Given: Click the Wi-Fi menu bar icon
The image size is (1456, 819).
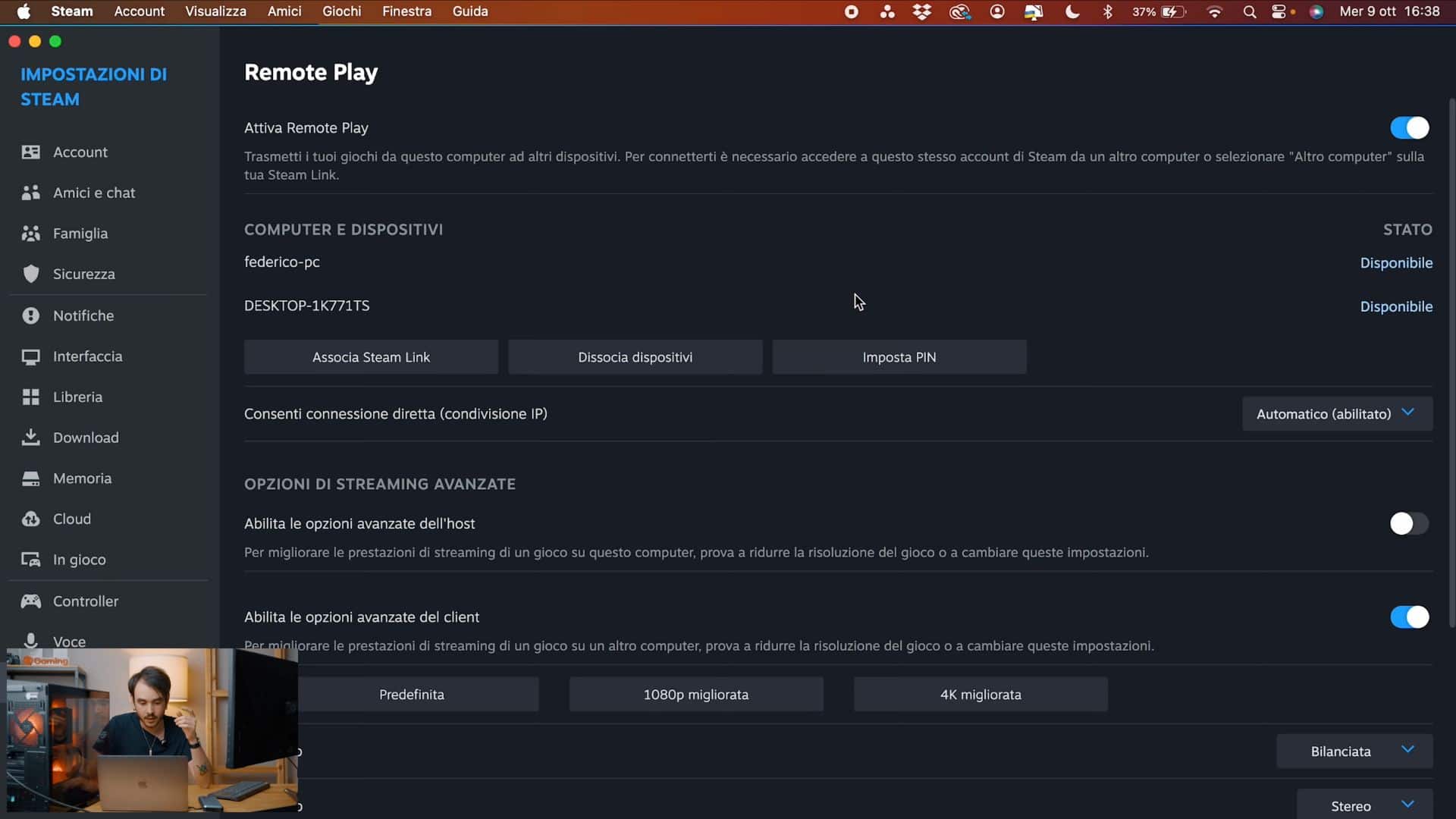Looking at the screenshot, I should point(1214,11).
